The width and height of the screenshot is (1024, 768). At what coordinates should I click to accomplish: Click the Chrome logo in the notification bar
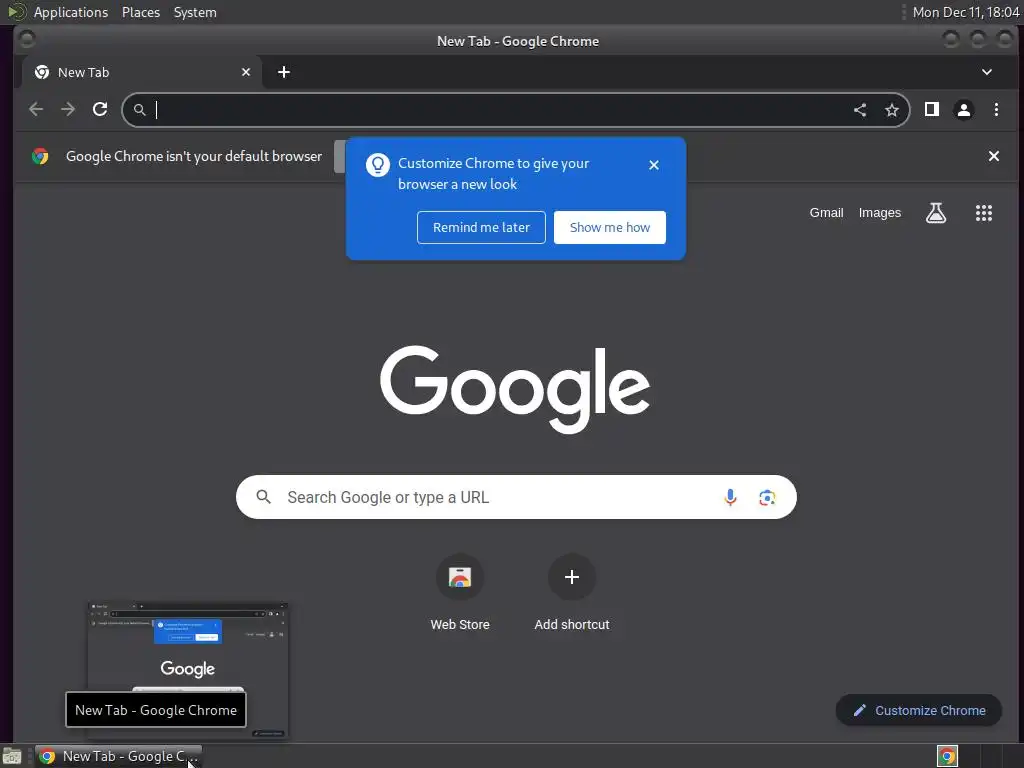pos(40,156)
